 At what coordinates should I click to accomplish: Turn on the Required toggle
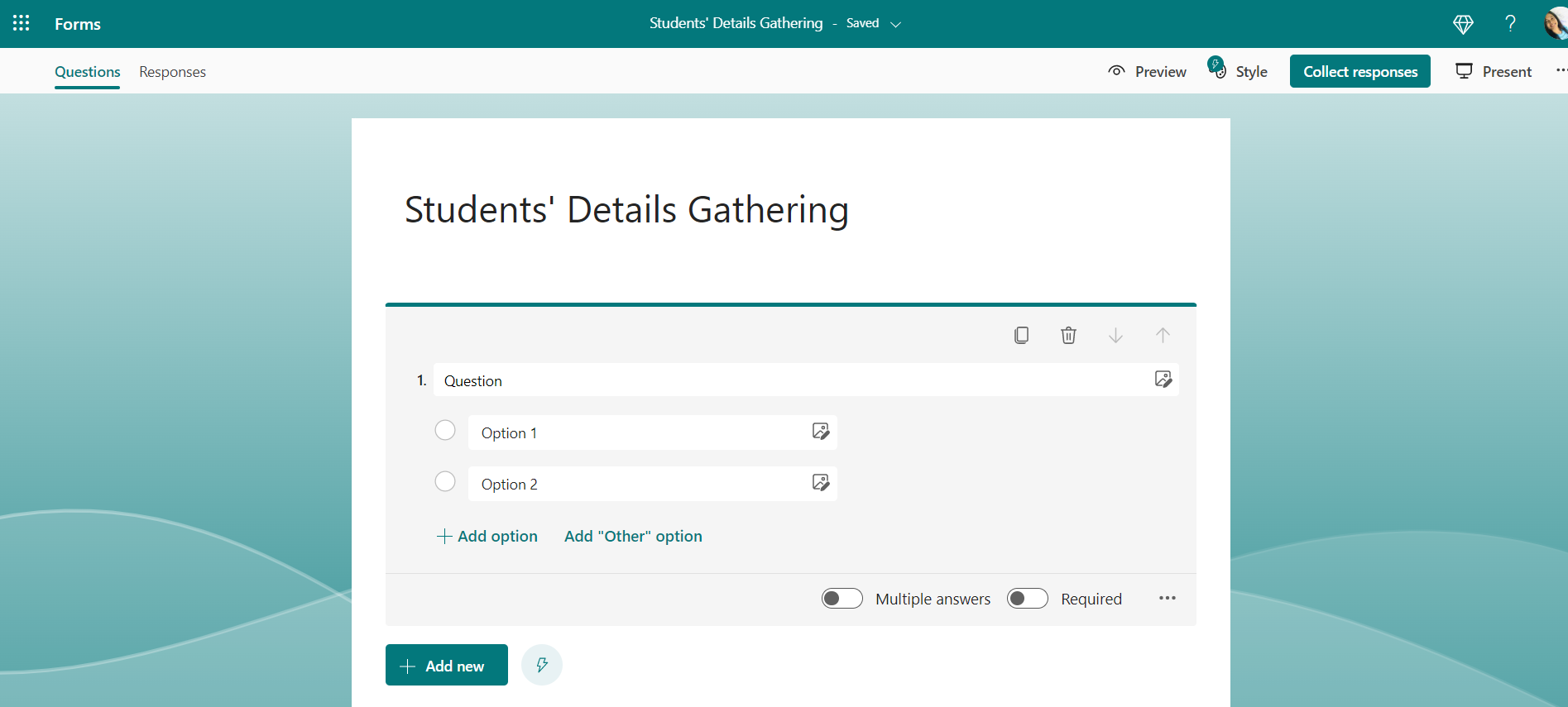(x=1027, y=598)
